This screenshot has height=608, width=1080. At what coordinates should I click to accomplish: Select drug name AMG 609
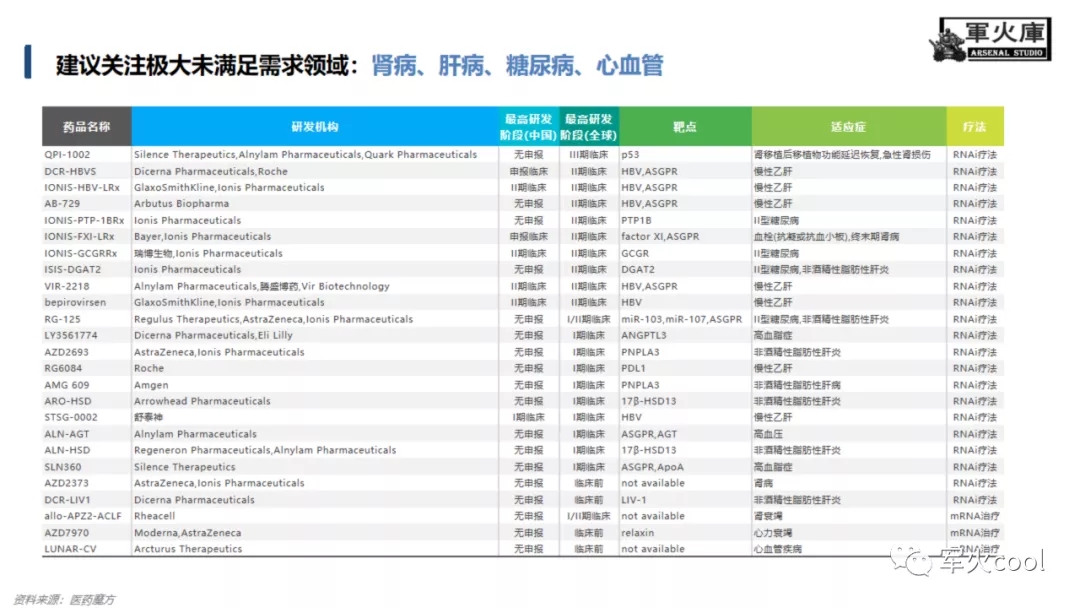click(x=67, y=385)
